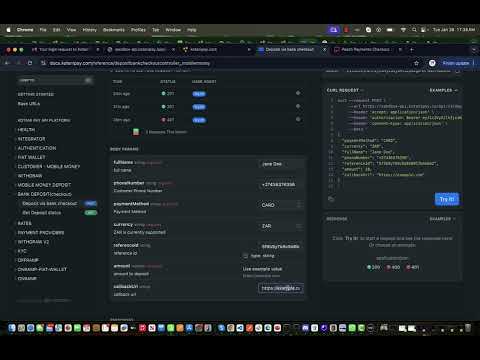Open Finder from the Dock
This screenshot has height=360, width=480.
12,328
